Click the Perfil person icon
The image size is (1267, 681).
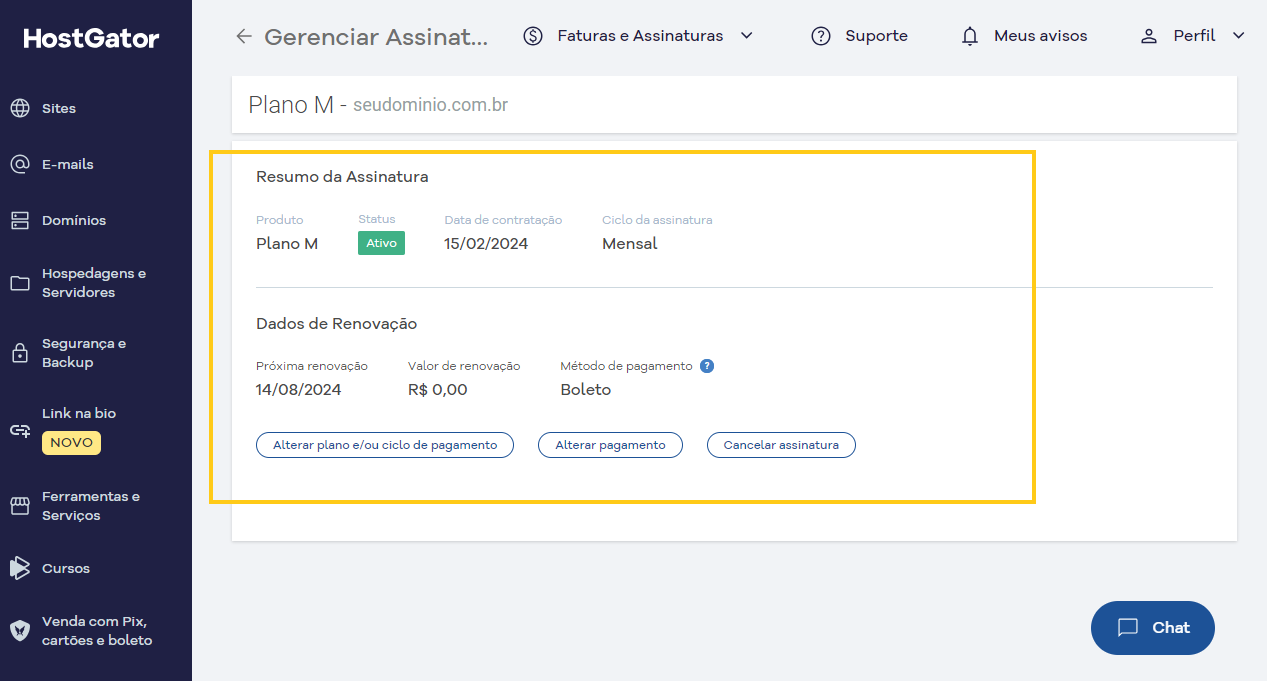1149,36
